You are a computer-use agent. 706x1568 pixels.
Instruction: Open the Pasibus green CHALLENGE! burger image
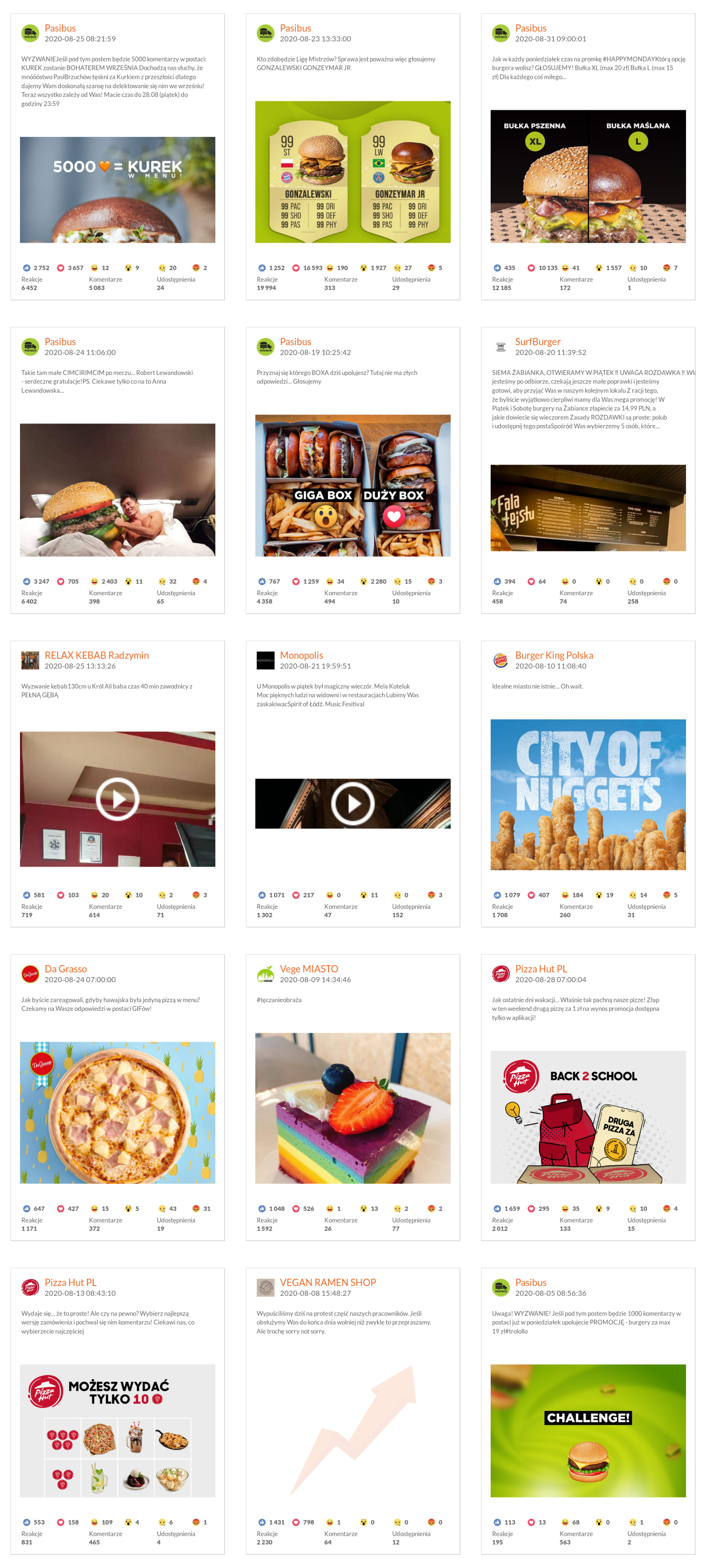click(588, 1430)
